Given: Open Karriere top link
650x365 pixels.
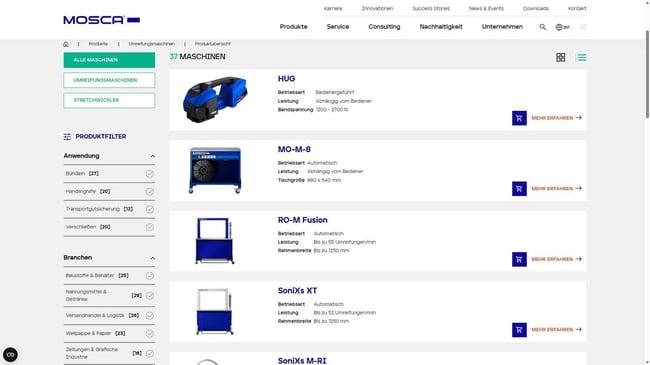Looking at the screenshot, I should (333, 8).
